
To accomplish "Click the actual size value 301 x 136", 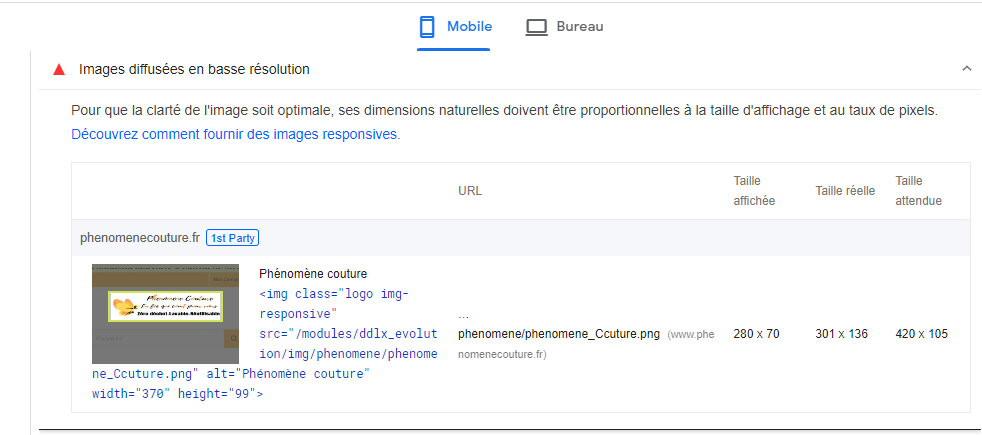I will coord(842,334).
